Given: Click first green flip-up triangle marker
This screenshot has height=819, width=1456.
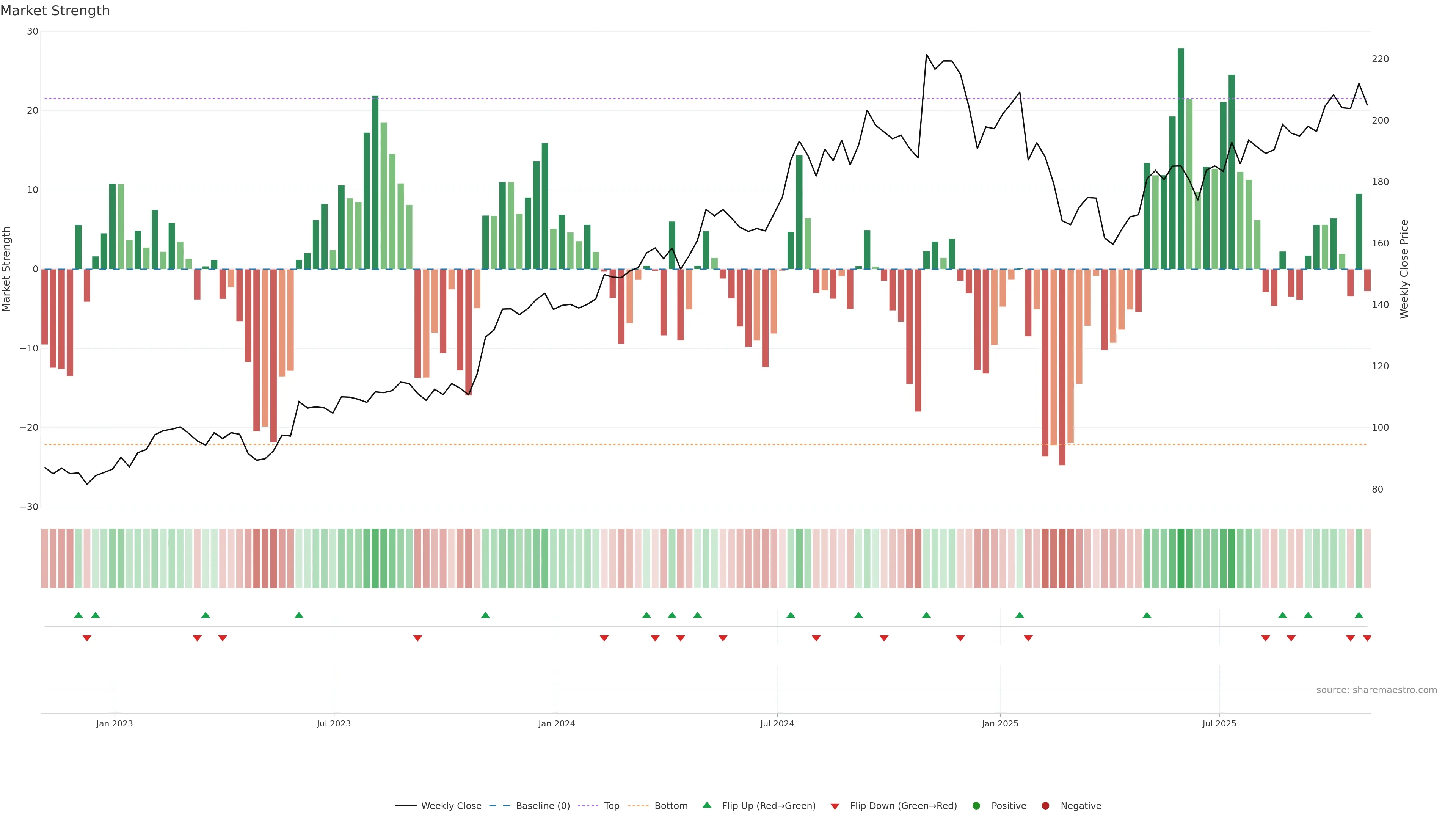Looking at the screenshot, I should click(78, 615).
